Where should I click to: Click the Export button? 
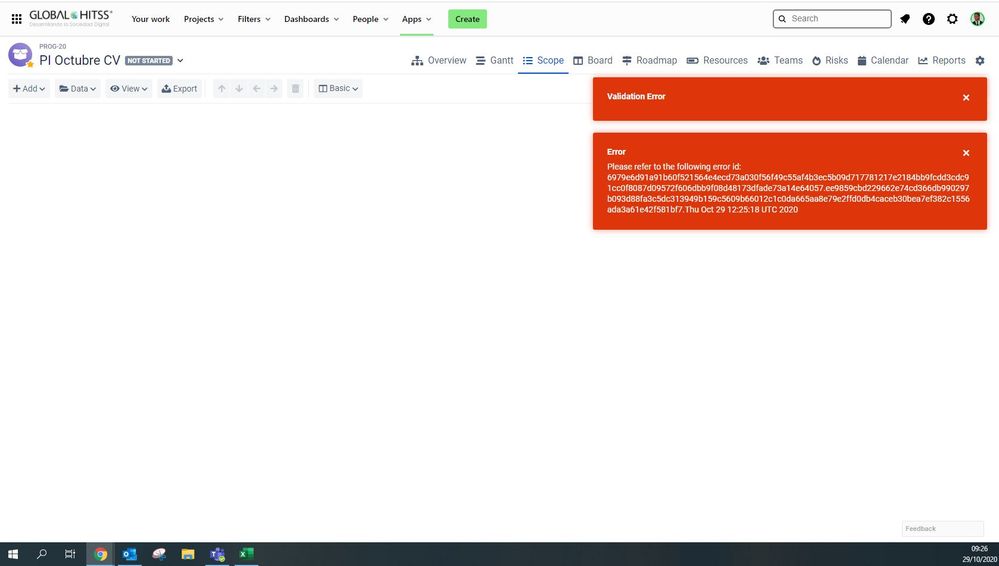coord(179,89)
